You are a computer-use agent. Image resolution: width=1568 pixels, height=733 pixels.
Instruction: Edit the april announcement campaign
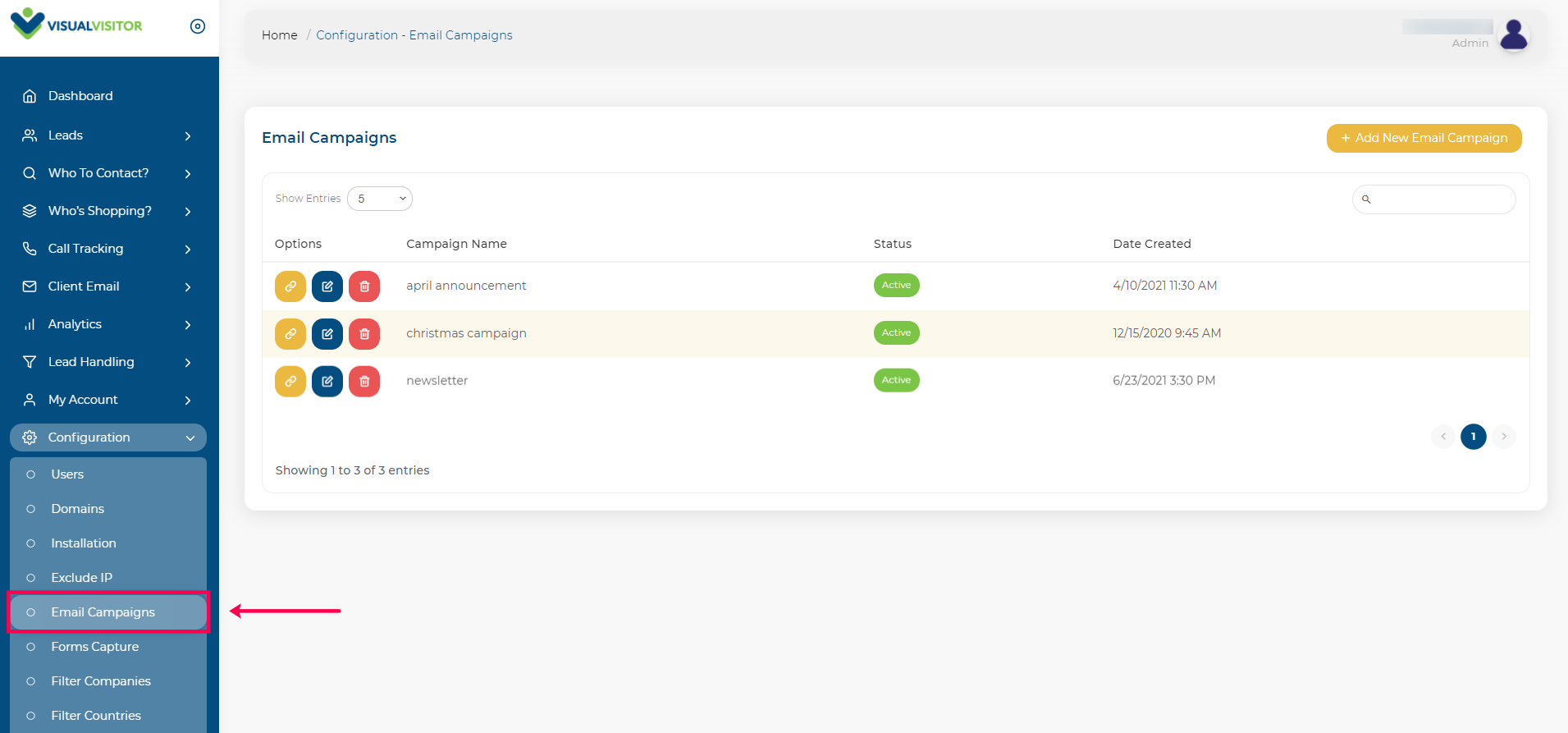point(327,286)
